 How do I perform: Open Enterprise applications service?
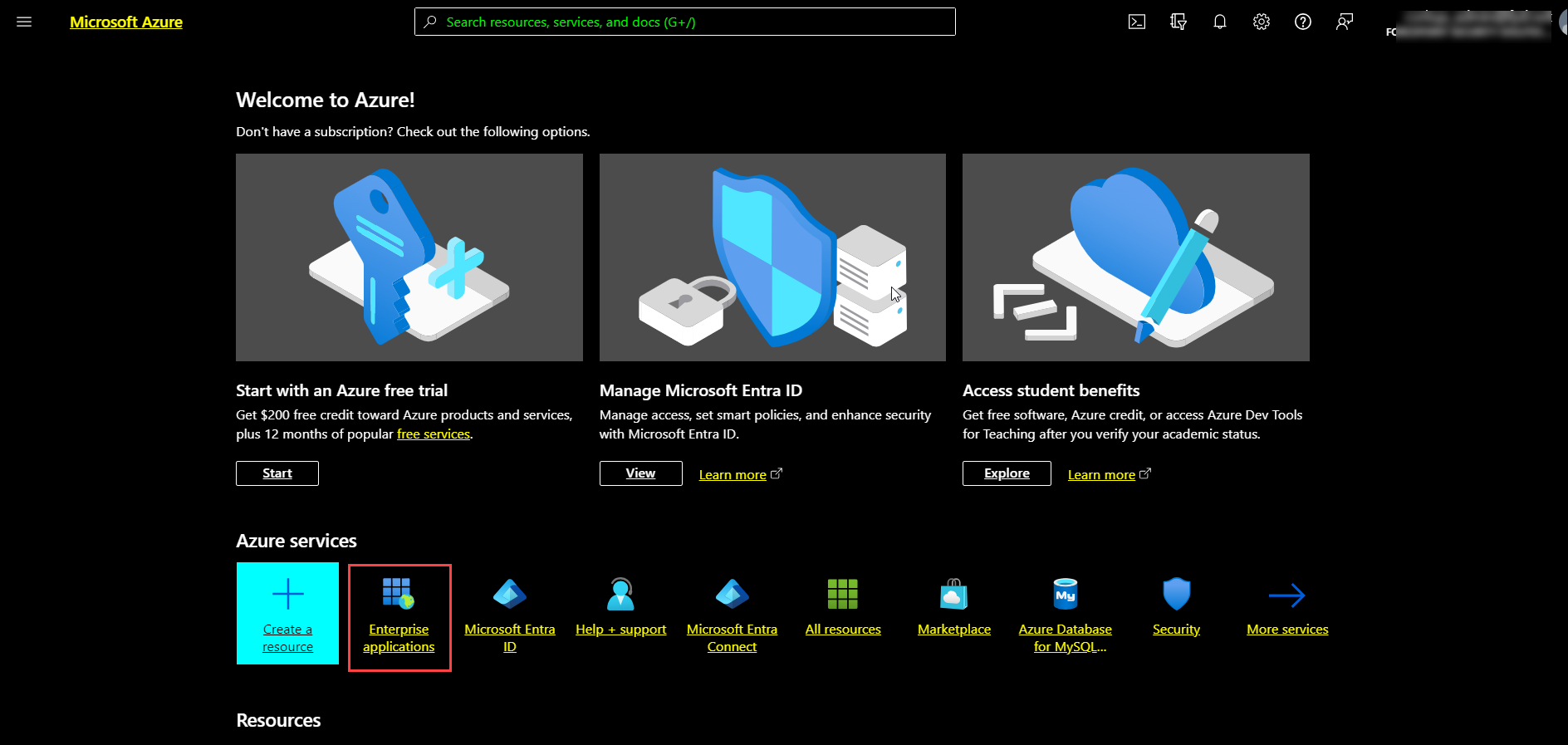(399, 616)
